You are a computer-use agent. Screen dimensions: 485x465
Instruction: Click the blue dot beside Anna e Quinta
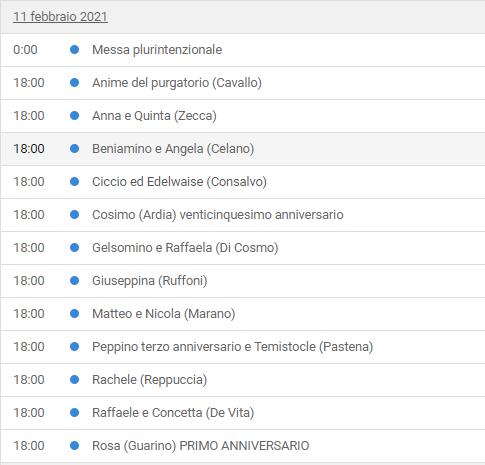pos(75,116)
